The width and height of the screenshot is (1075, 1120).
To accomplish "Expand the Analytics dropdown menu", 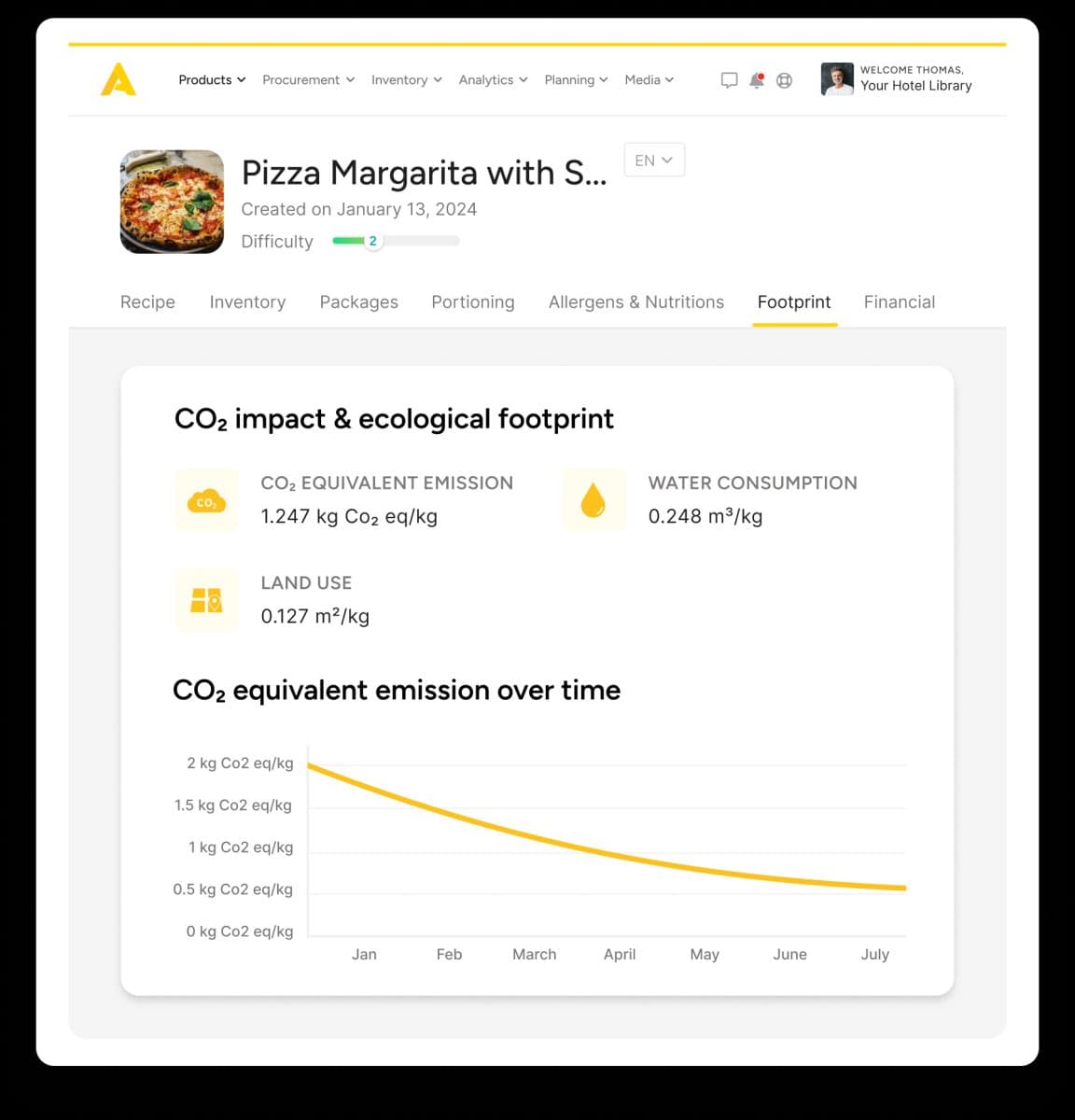I will point(493,80).
